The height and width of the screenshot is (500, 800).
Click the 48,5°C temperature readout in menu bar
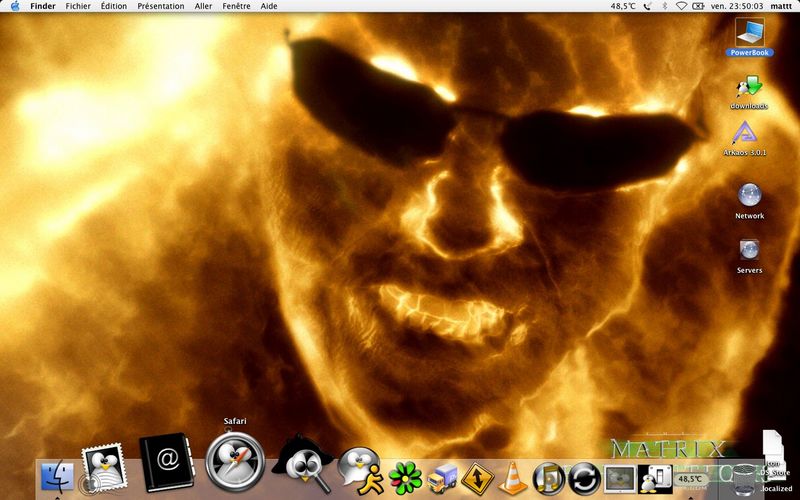623,6
